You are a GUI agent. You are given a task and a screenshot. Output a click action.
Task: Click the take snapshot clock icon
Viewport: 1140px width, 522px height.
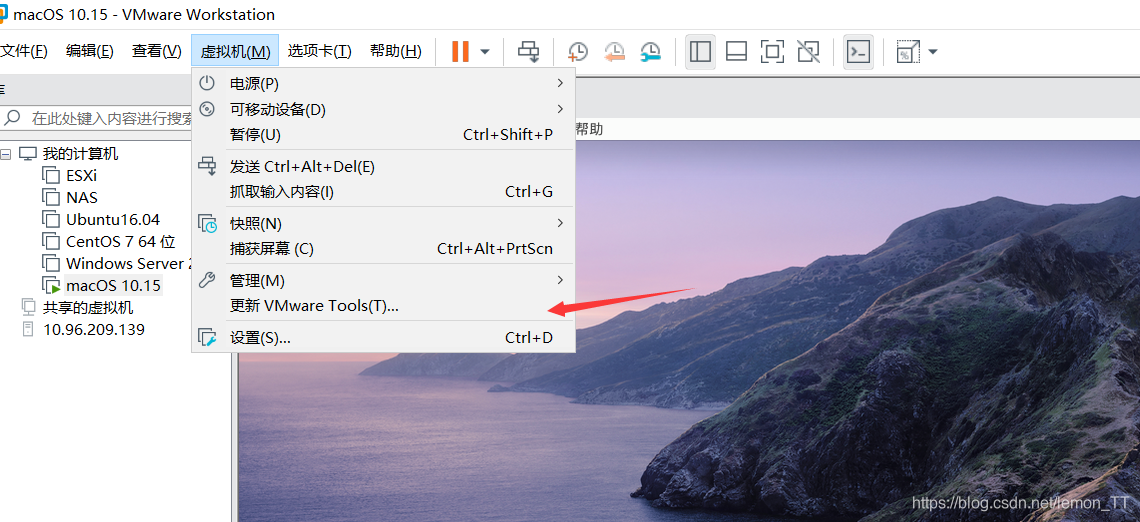[578, 52]
